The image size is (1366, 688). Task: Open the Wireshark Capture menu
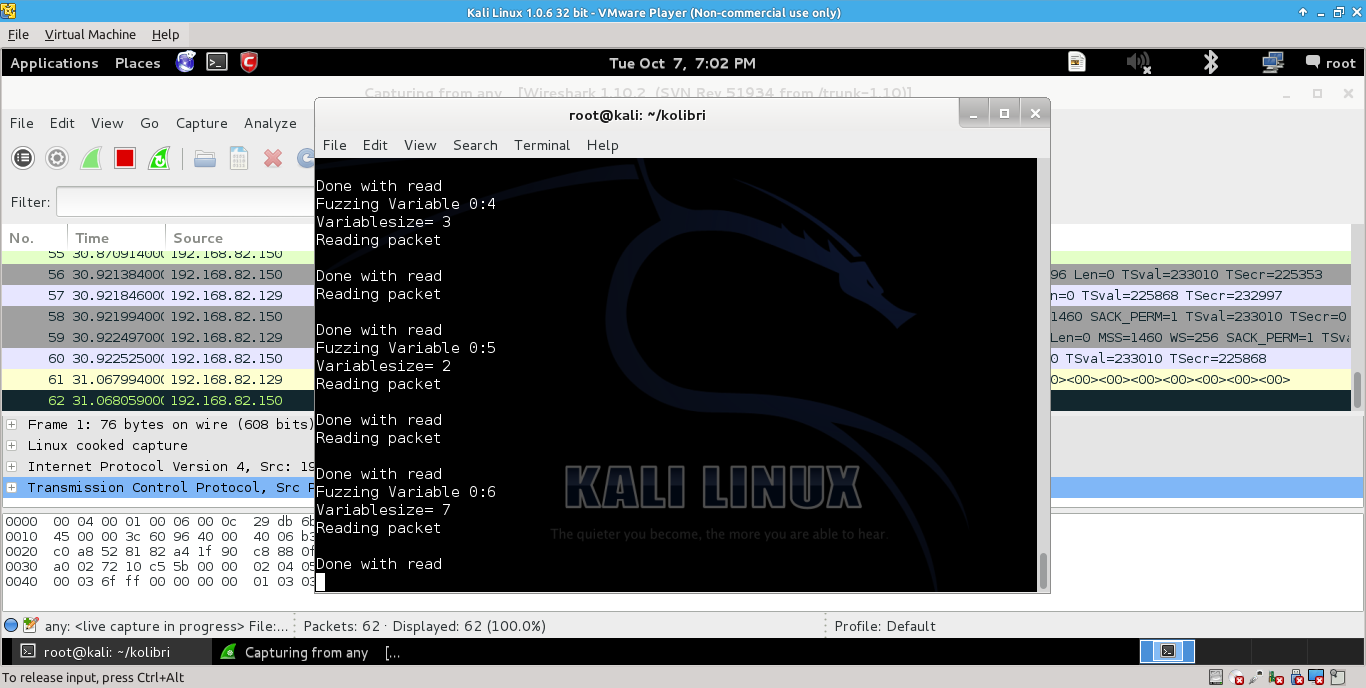point(202,123)
